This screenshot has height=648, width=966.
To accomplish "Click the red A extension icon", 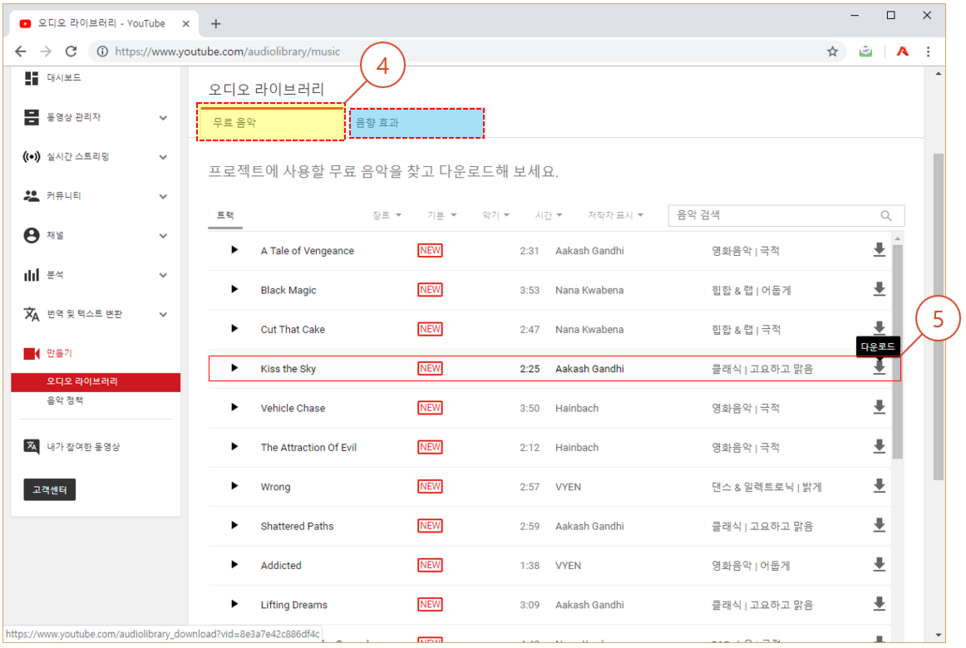I will click(x=903, y=52).
